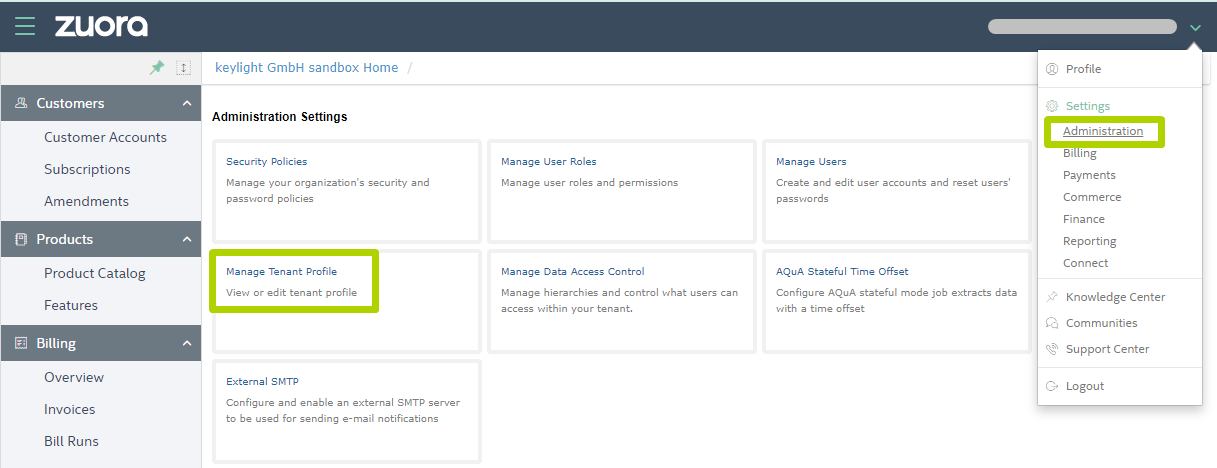Click the Support Center phone icon
Screen dimensions: 1217x468
click(x=1052, y=349)
